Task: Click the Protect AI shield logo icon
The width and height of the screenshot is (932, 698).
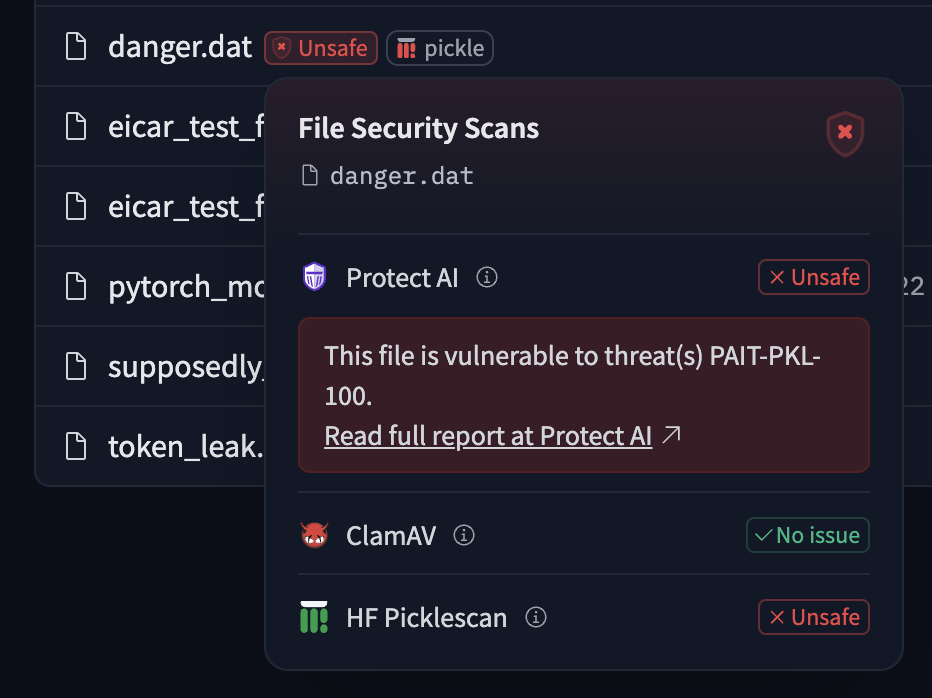Action: [315, 277]
